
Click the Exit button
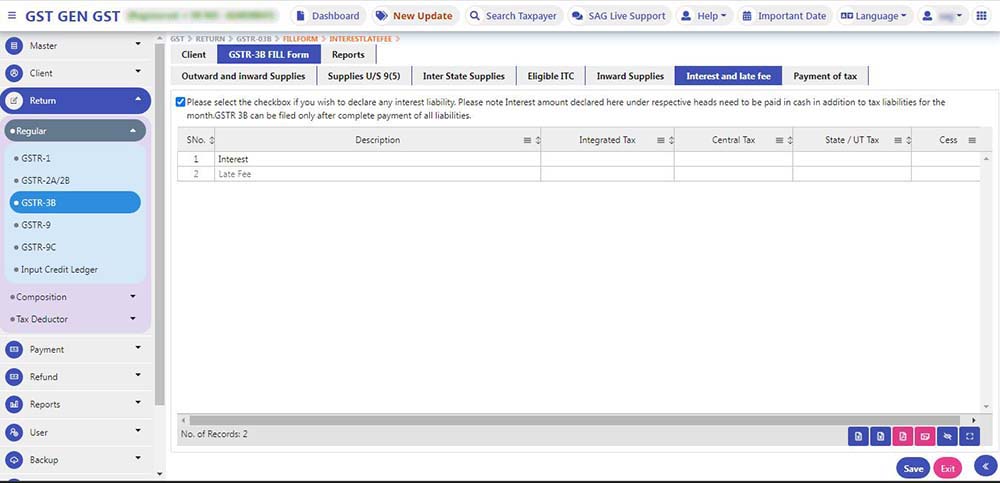pyautogui.click(x=947, y=468)
